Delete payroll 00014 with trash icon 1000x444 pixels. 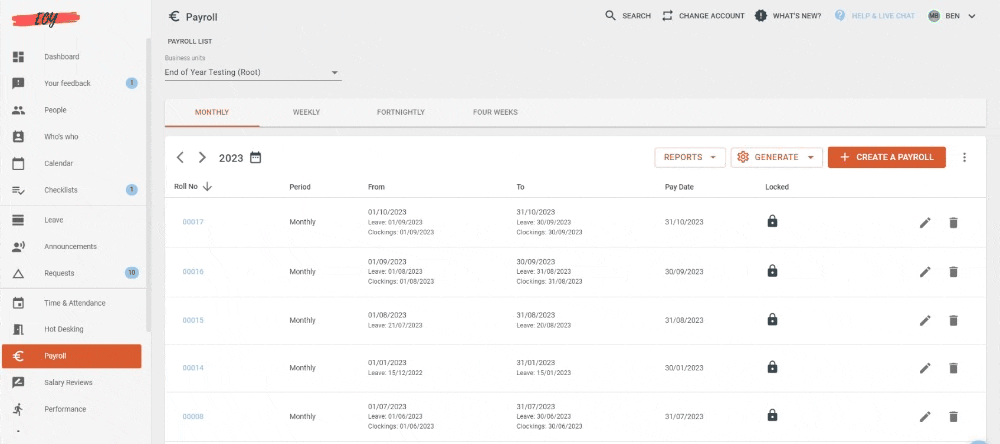pos(953,368)
